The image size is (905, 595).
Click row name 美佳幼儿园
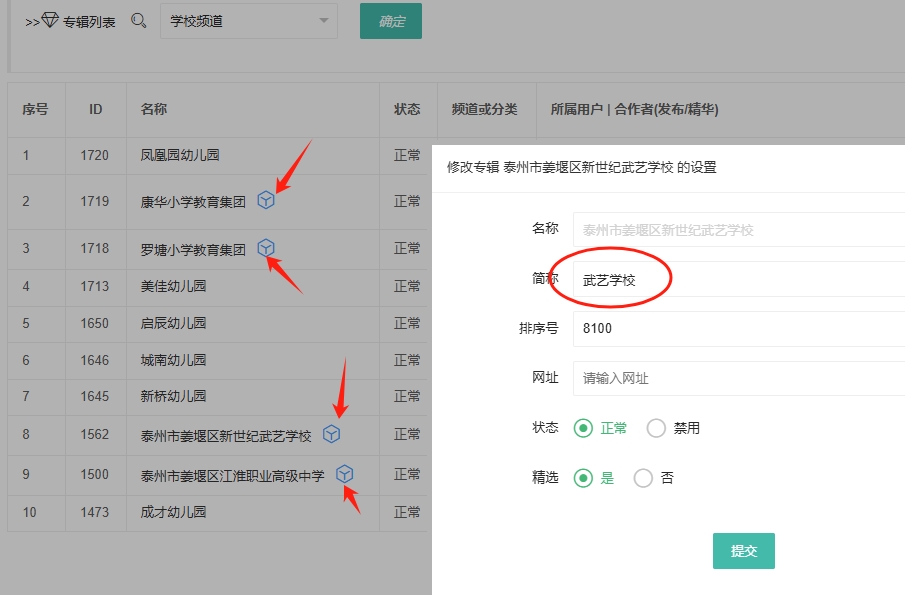173,286
